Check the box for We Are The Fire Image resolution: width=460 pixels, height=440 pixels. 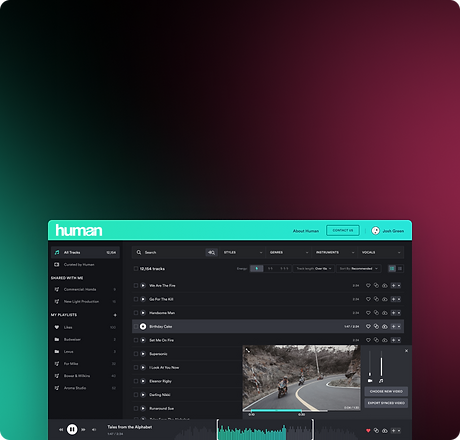pos(136,285)
